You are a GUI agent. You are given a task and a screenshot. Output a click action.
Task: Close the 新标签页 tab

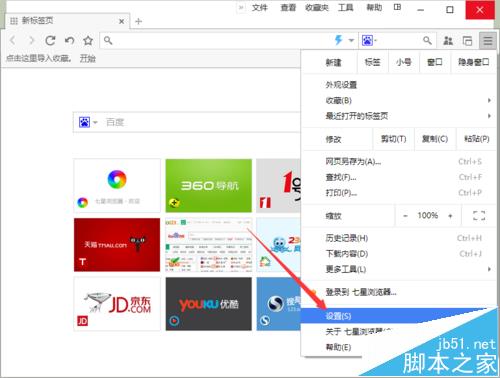pyautogui.click(x=122, y=21)
